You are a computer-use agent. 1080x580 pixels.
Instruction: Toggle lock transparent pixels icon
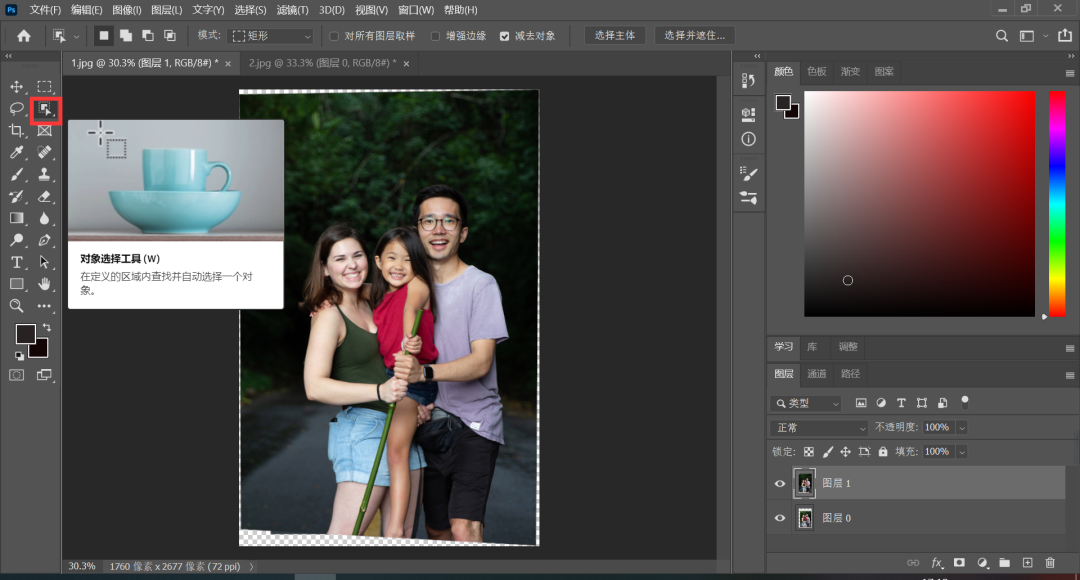[809, 452]
